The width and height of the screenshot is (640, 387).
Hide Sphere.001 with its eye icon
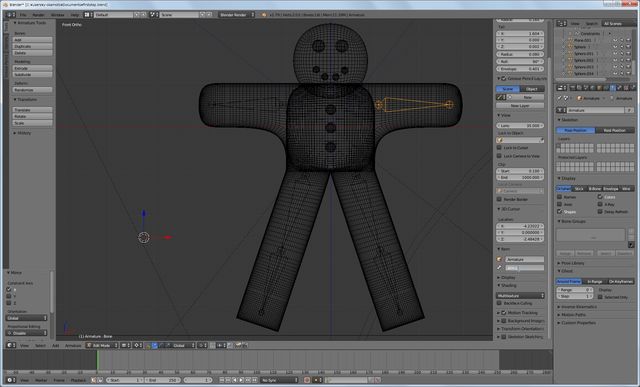tap(615, 53)
